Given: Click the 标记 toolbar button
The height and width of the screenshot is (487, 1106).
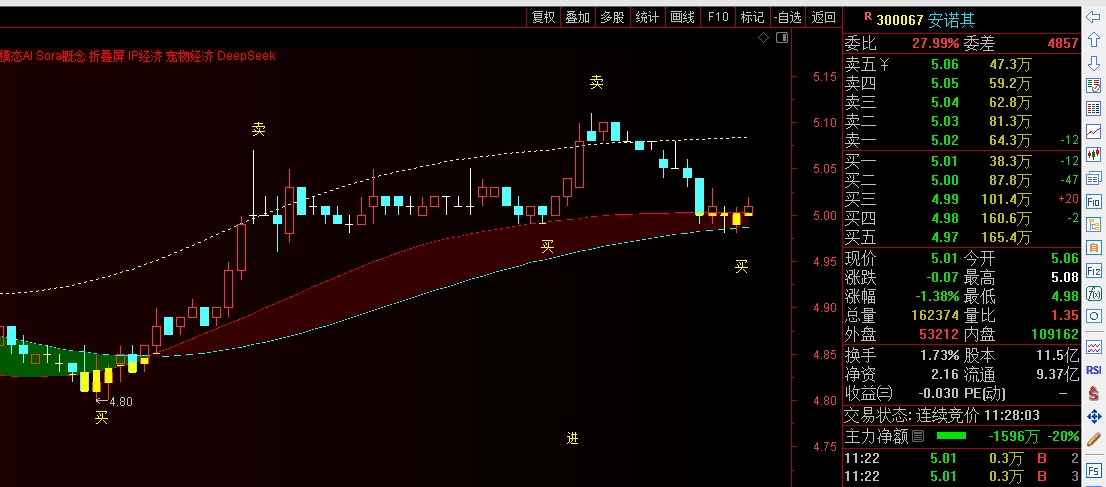Looking at the screenshot, I should (x=752, y=18).
